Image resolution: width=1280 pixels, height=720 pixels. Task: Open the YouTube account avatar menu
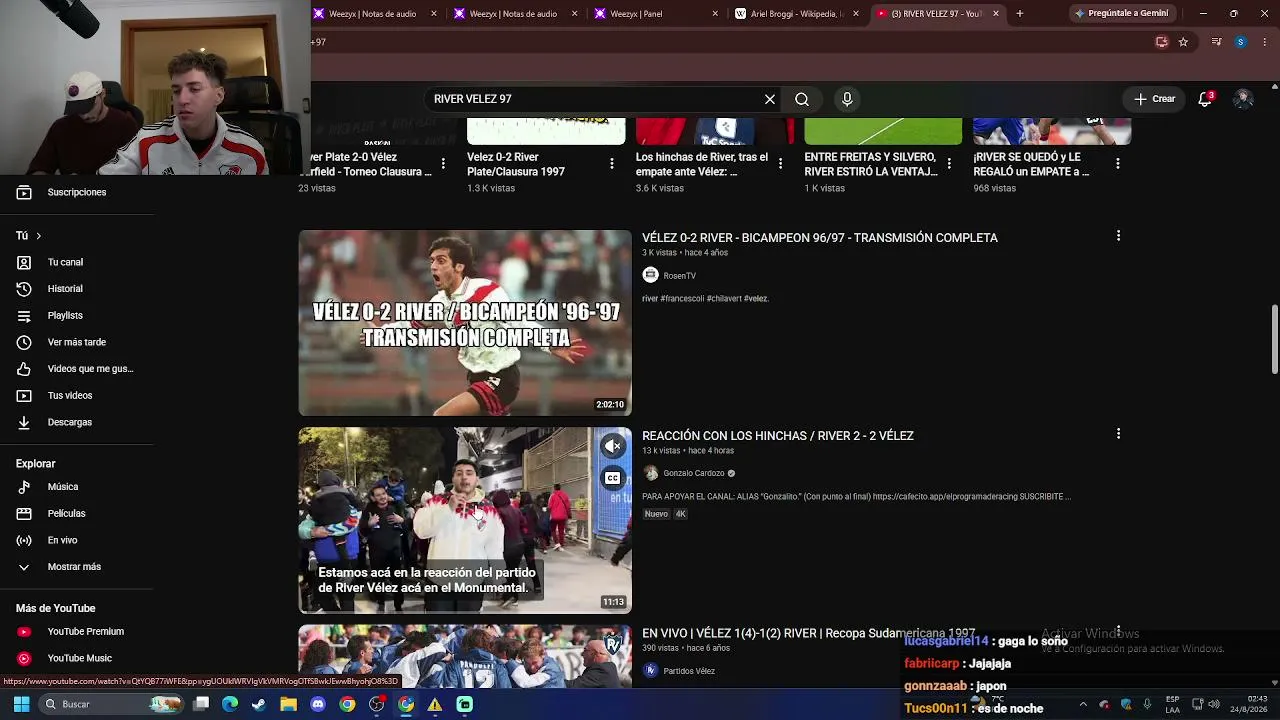coord(1243,99)
